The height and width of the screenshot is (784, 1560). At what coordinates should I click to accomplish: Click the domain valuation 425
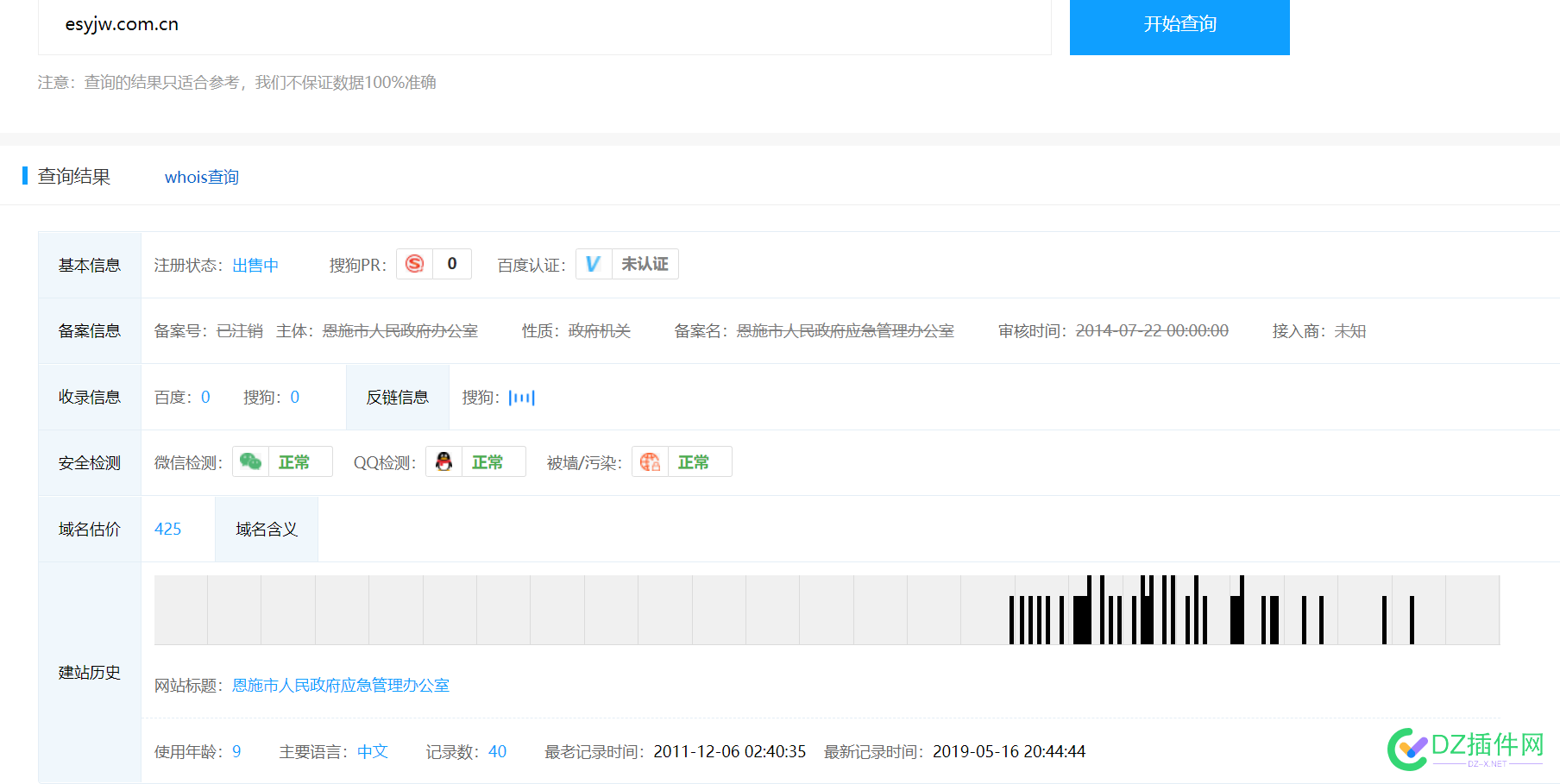coord(168,529)
